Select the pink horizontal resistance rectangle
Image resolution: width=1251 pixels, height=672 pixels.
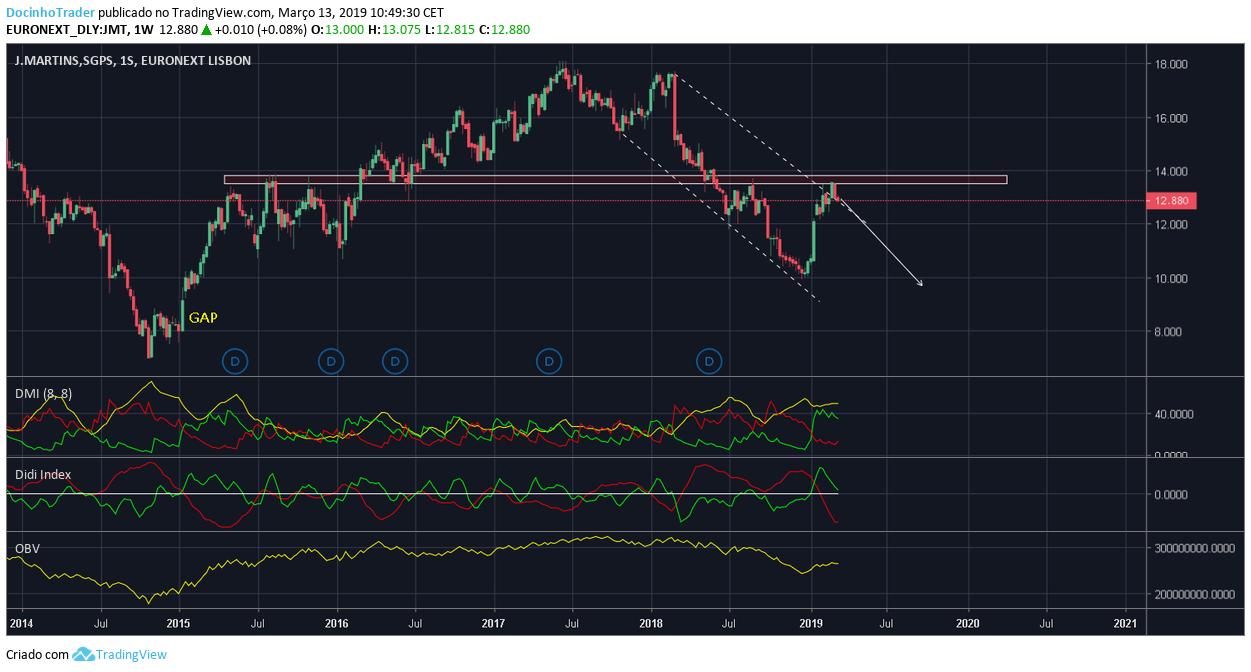[x=615, y=180]
